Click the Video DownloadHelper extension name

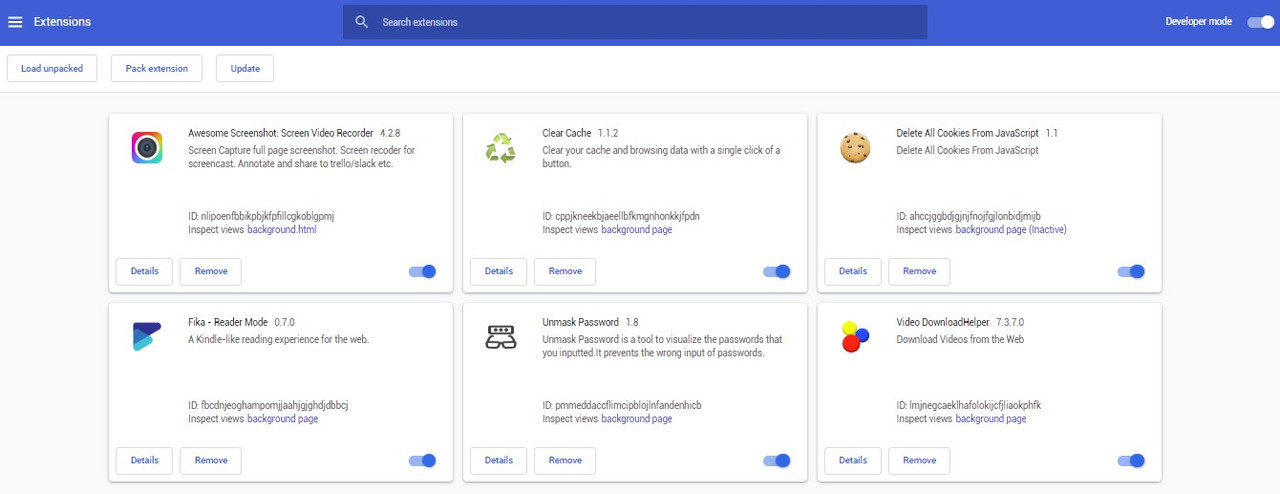(x=943, y=323)
